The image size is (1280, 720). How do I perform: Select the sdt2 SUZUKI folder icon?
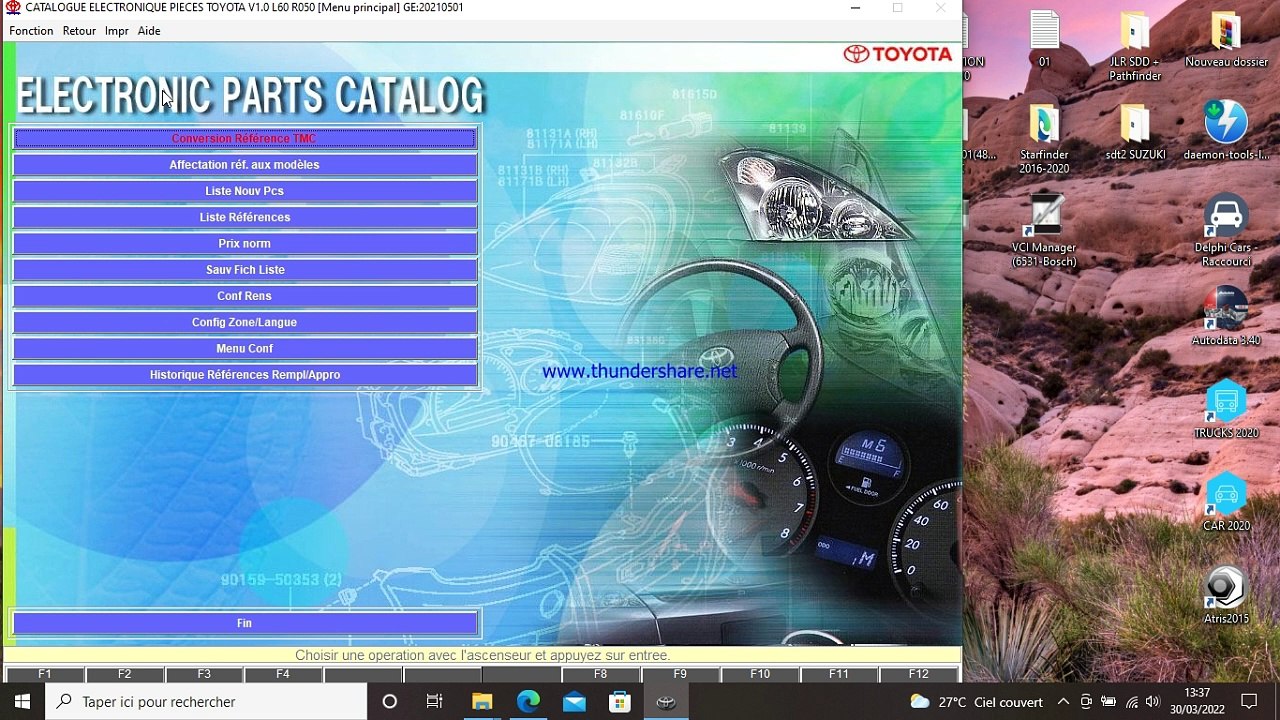pyautogui.click(x=1135, y=133)
